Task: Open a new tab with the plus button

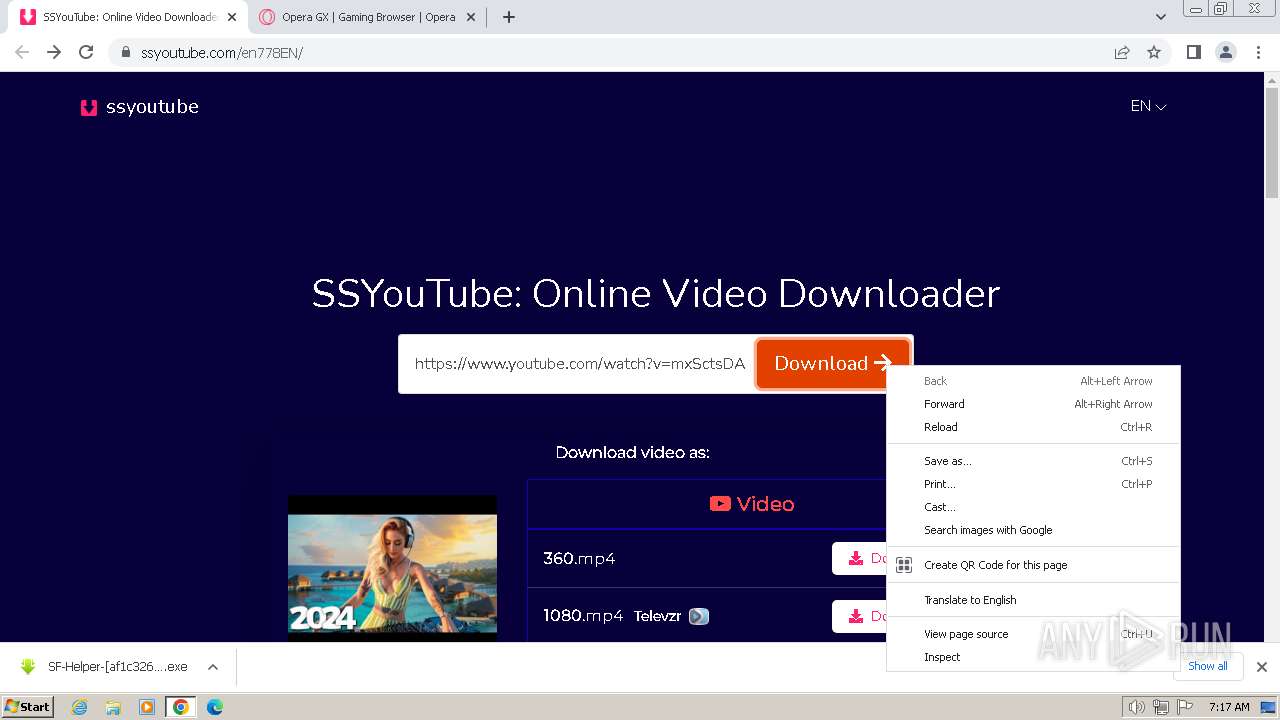Action: [508, 17]
